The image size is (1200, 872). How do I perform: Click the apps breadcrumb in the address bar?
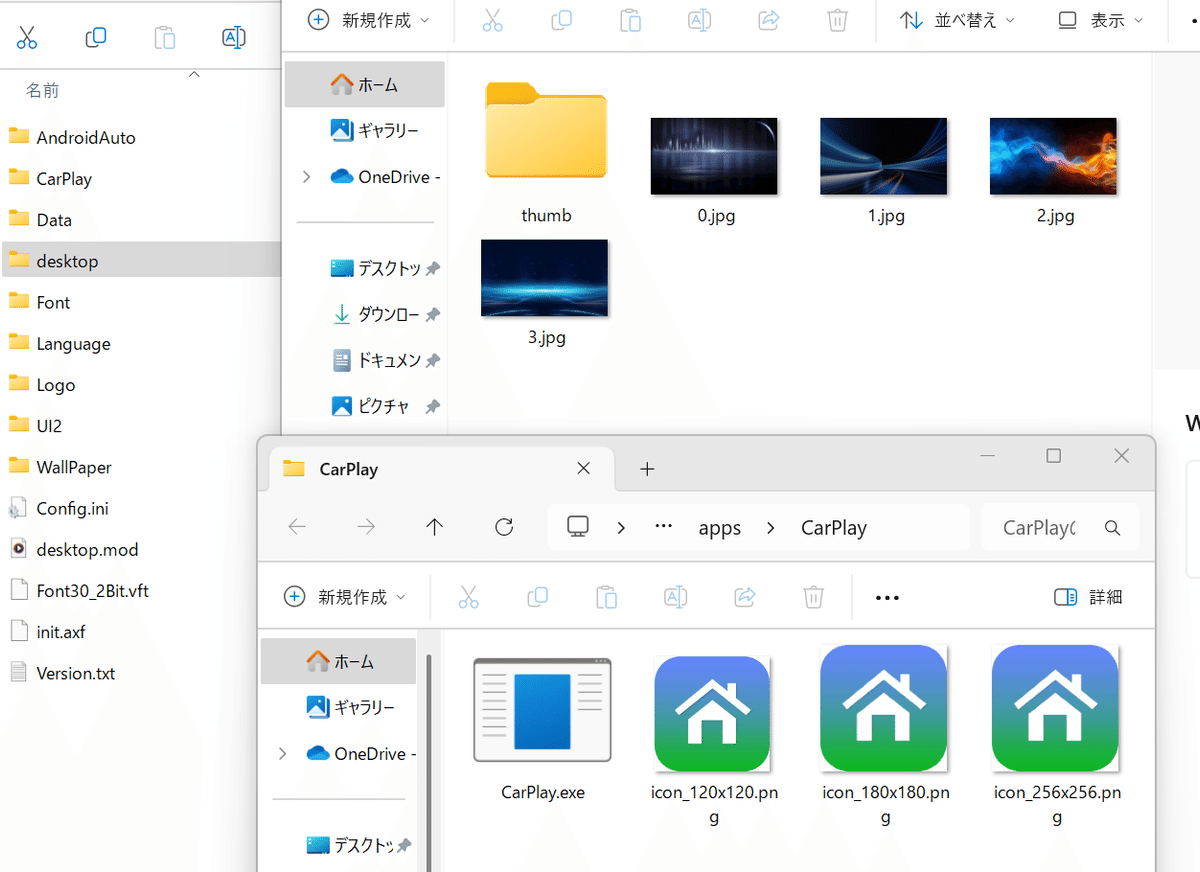pos(719,527)
